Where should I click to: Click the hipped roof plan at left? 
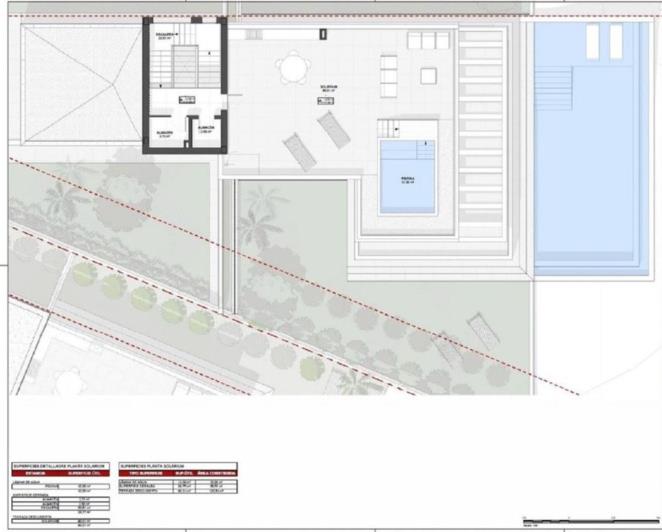[81, 83]
